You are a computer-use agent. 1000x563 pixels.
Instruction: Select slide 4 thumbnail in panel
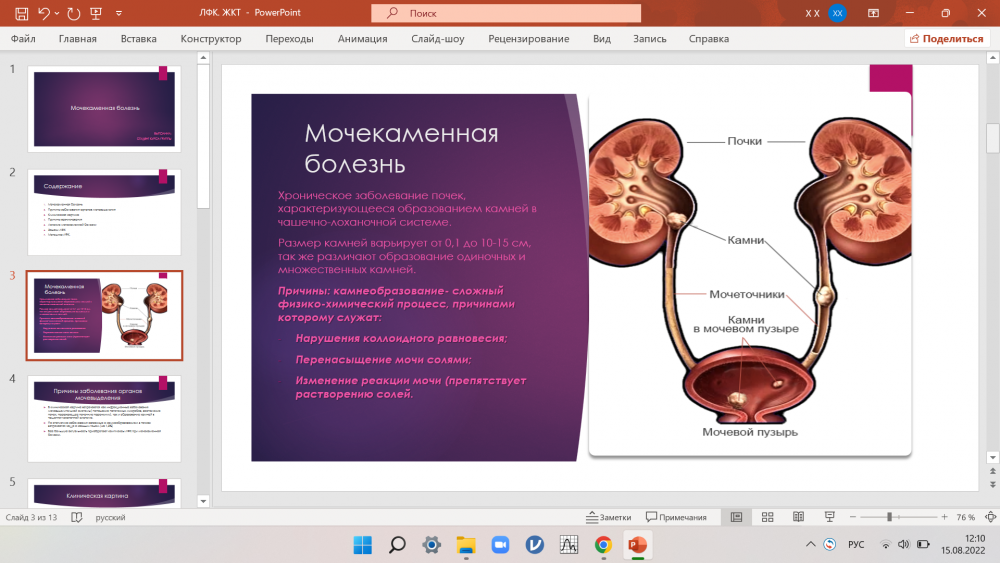(104, 418)
